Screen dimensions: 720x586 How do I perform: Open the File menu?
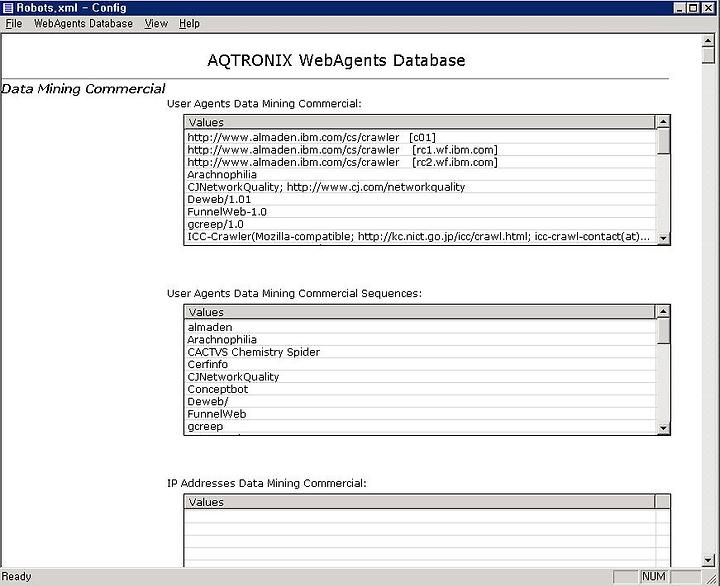(14, 23)
